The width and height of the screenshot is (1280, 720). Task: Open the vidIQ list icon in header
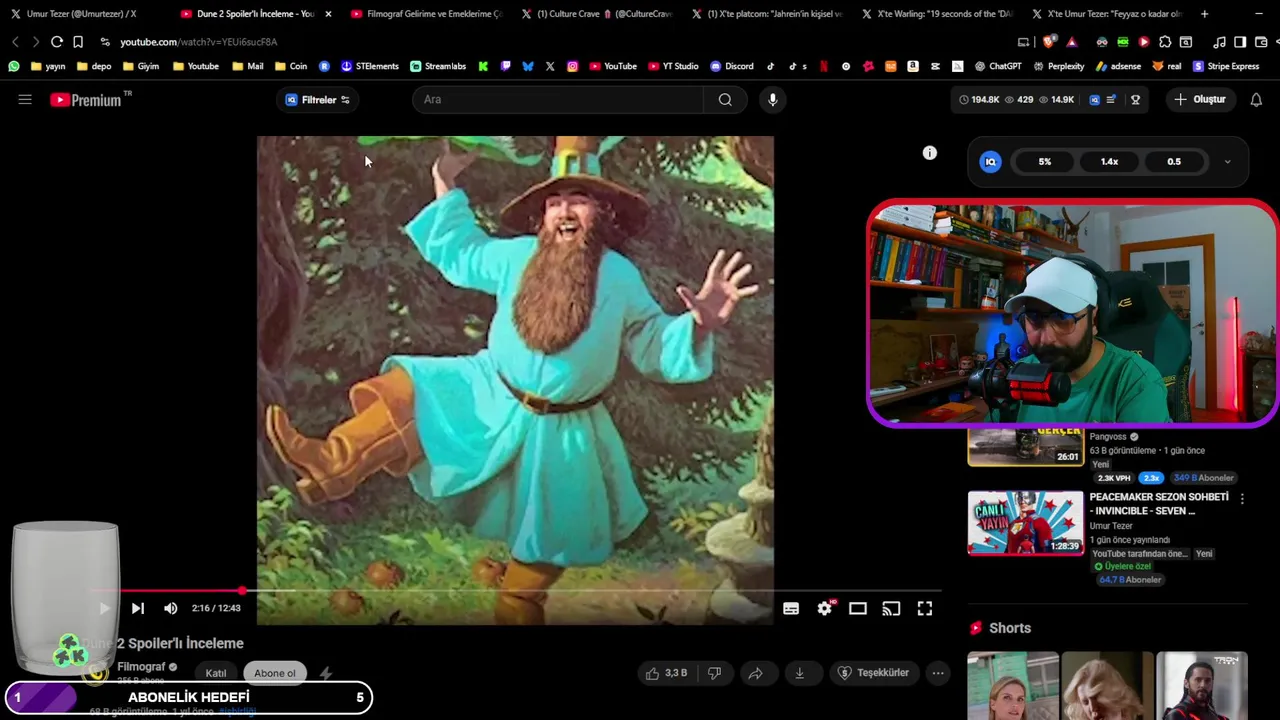(x=1111, y=100)
